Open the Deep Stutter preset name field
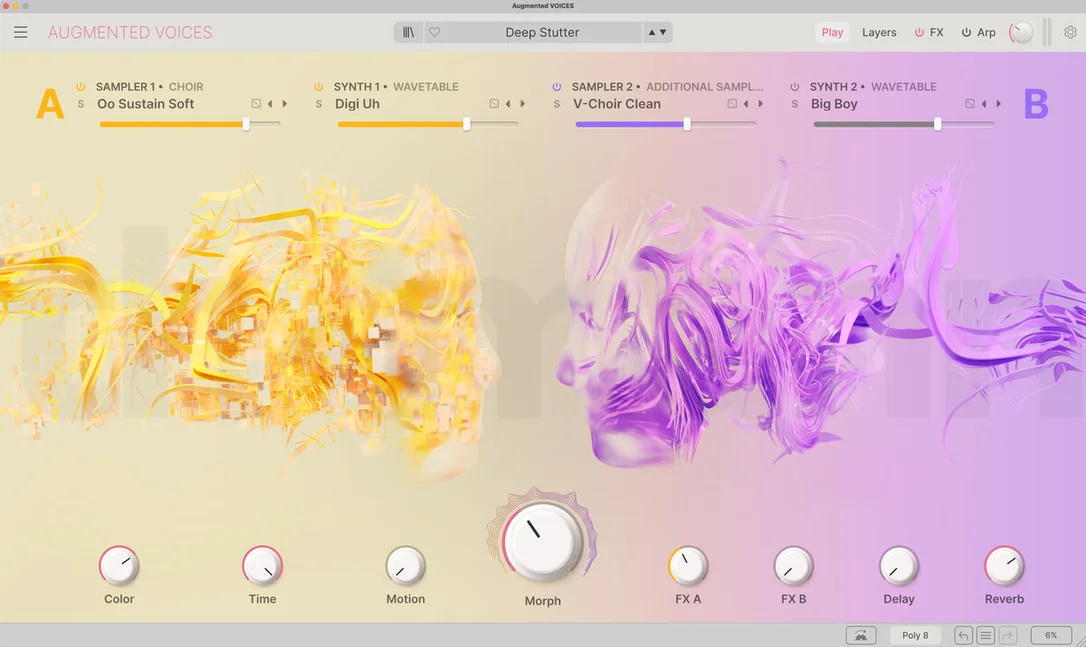The image size is (1086, 647). coord(542,32)
